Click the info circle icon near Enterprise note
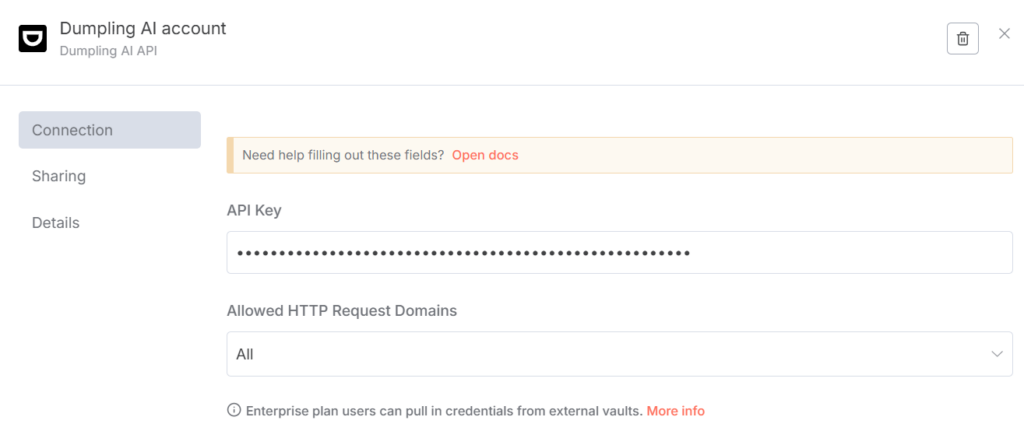Viewport: 1024px width, 445px height. click(234, 410)
